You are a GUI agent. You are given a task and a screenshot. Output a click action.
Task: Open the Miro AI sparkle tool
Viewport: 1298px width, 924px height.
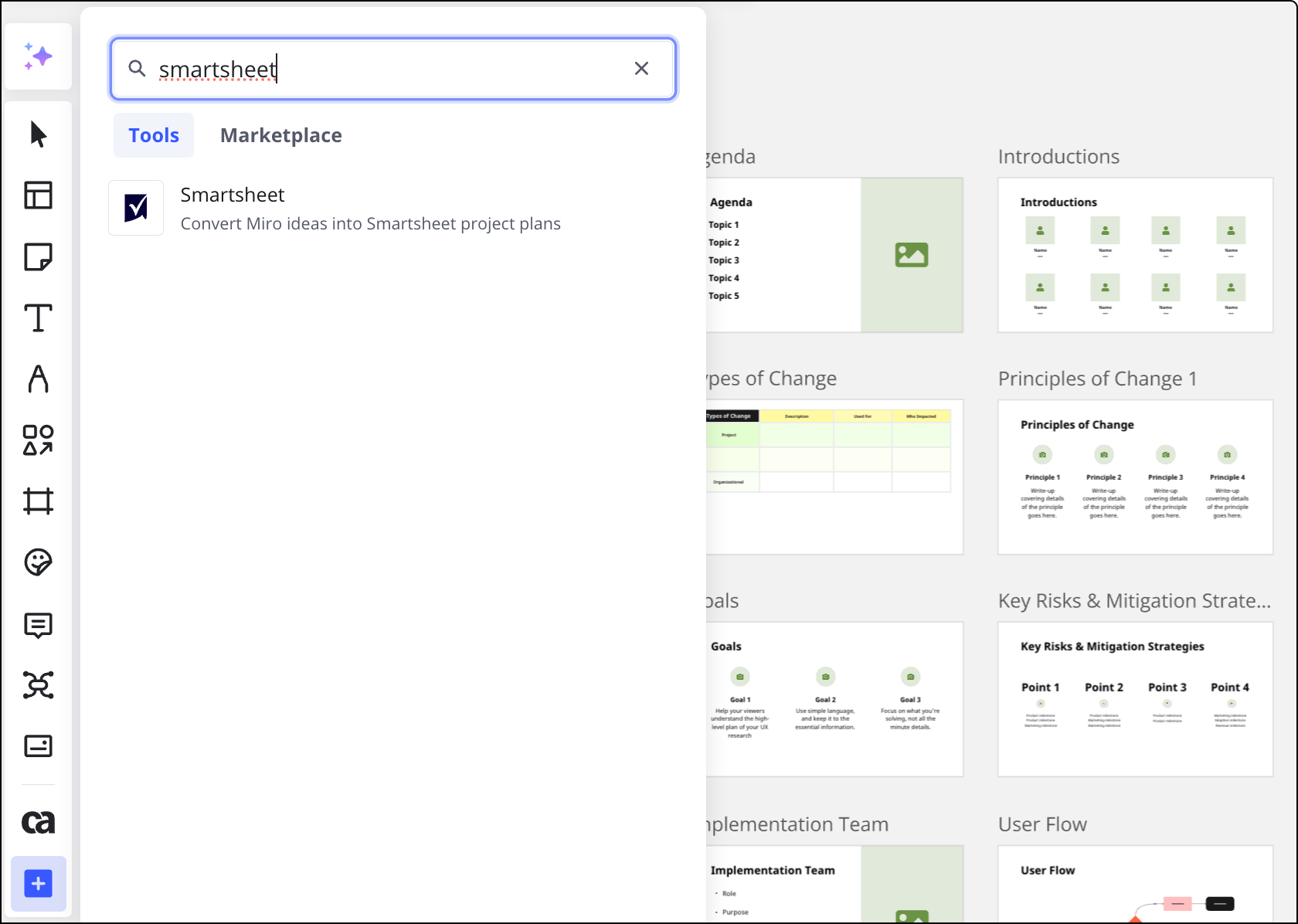pyautogui.click(x=38, y=56)
